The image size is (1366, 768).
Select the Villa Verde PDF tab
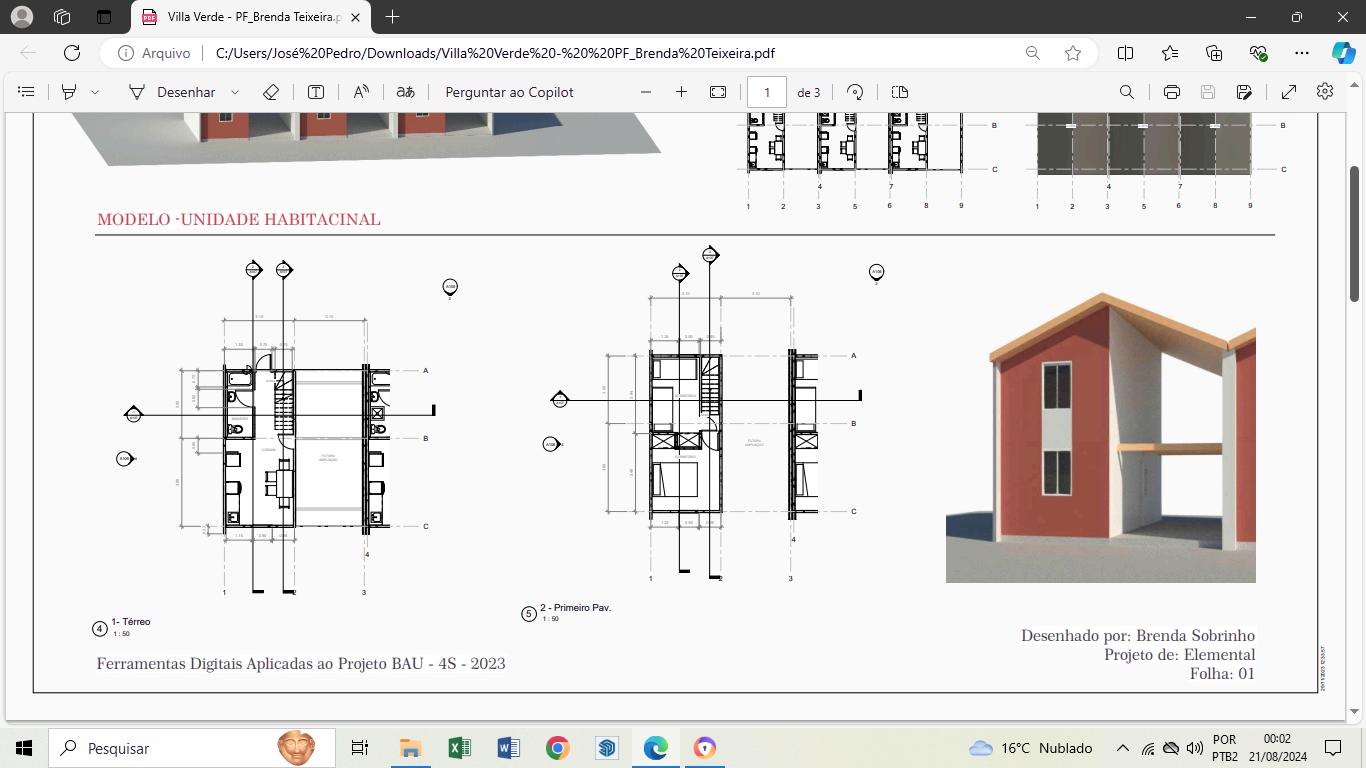click(251, 17)
